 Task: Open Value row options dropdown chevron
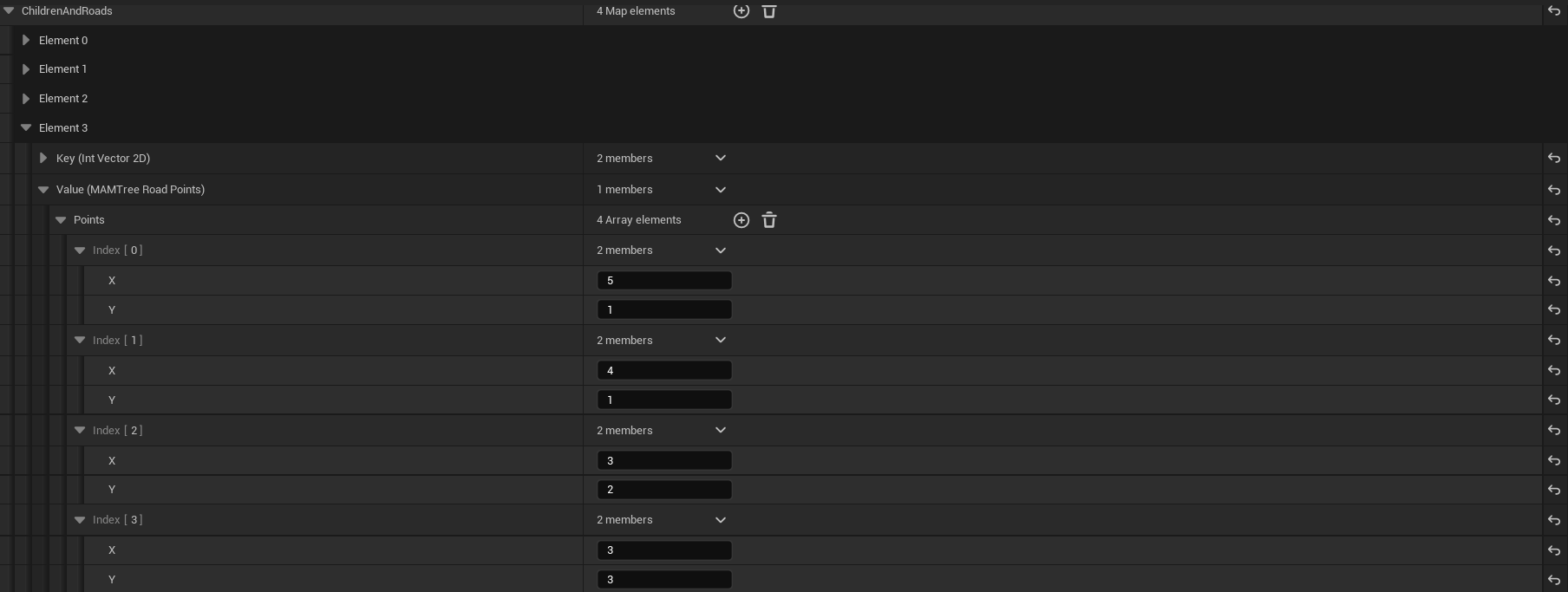point(721,190)
